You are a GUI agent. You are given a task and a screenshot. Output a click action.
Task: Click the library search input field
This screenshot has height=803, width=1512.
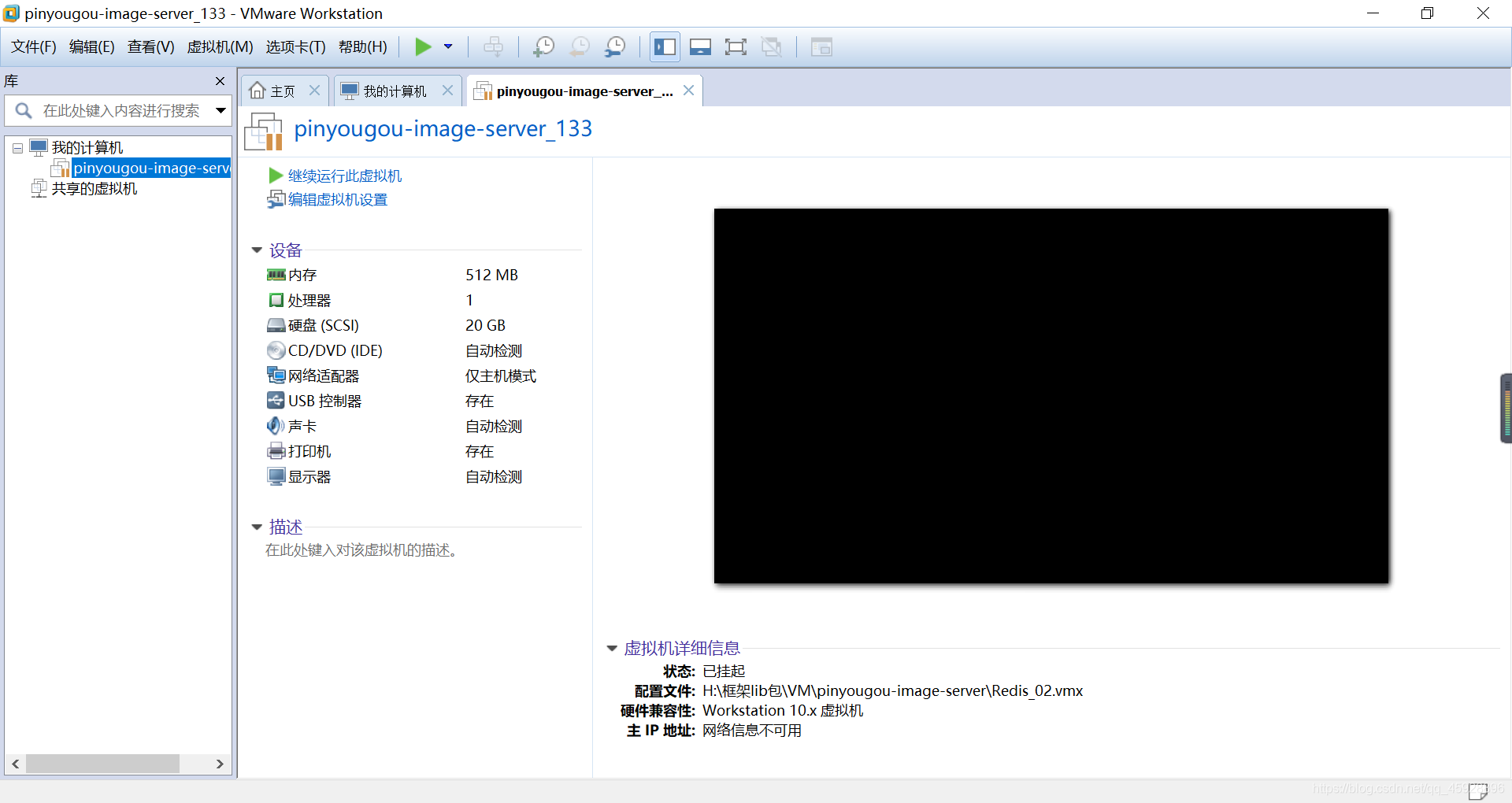click(x=118, y=111)
